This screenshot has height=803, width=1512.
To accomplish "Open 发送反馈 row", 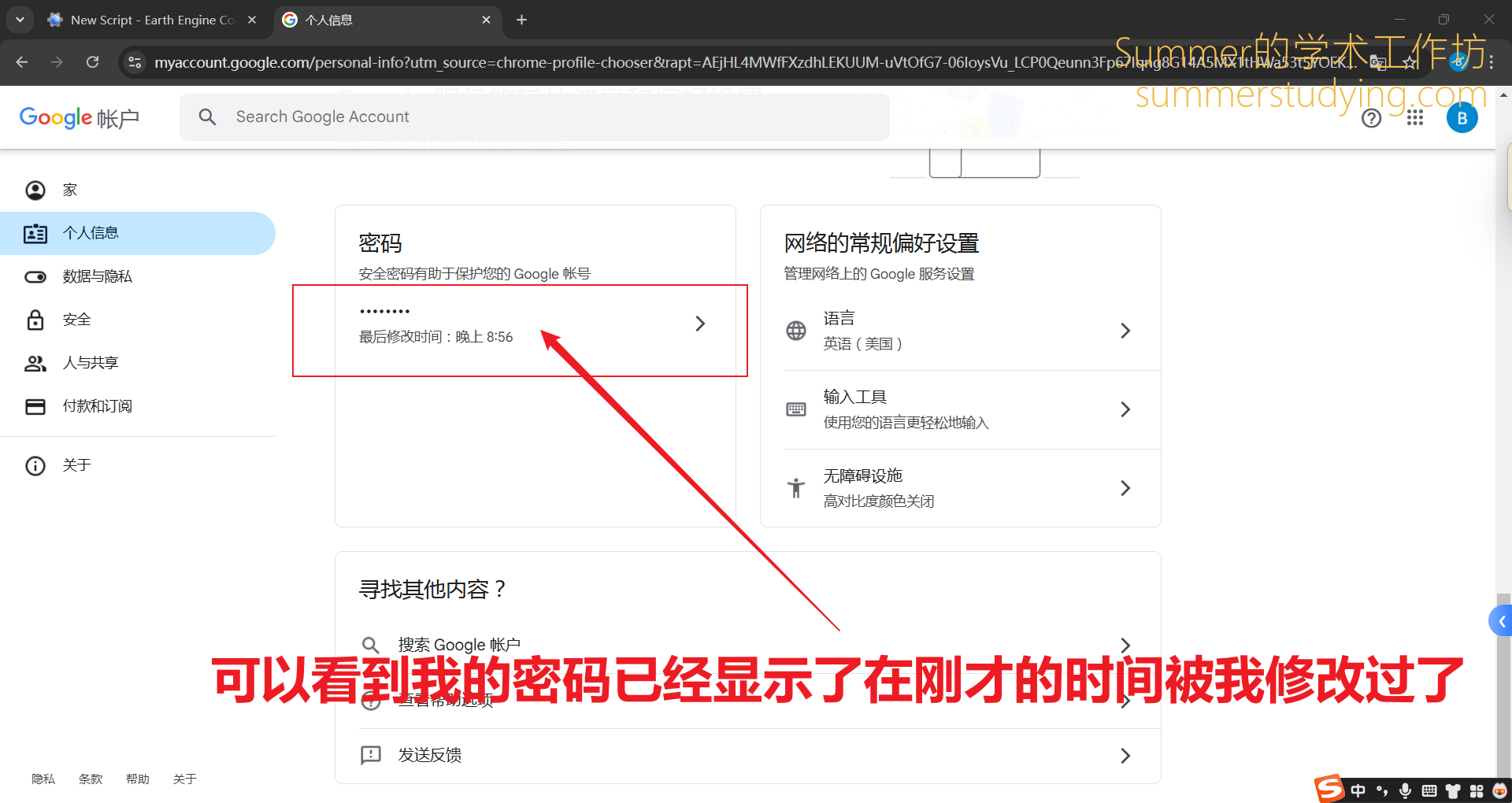I will tap(748, 756).
